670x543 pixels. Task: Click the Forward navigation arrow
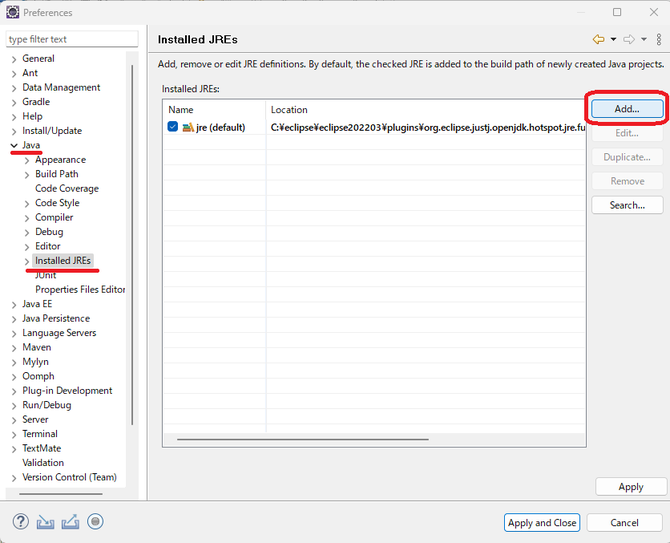pos(629,39)
